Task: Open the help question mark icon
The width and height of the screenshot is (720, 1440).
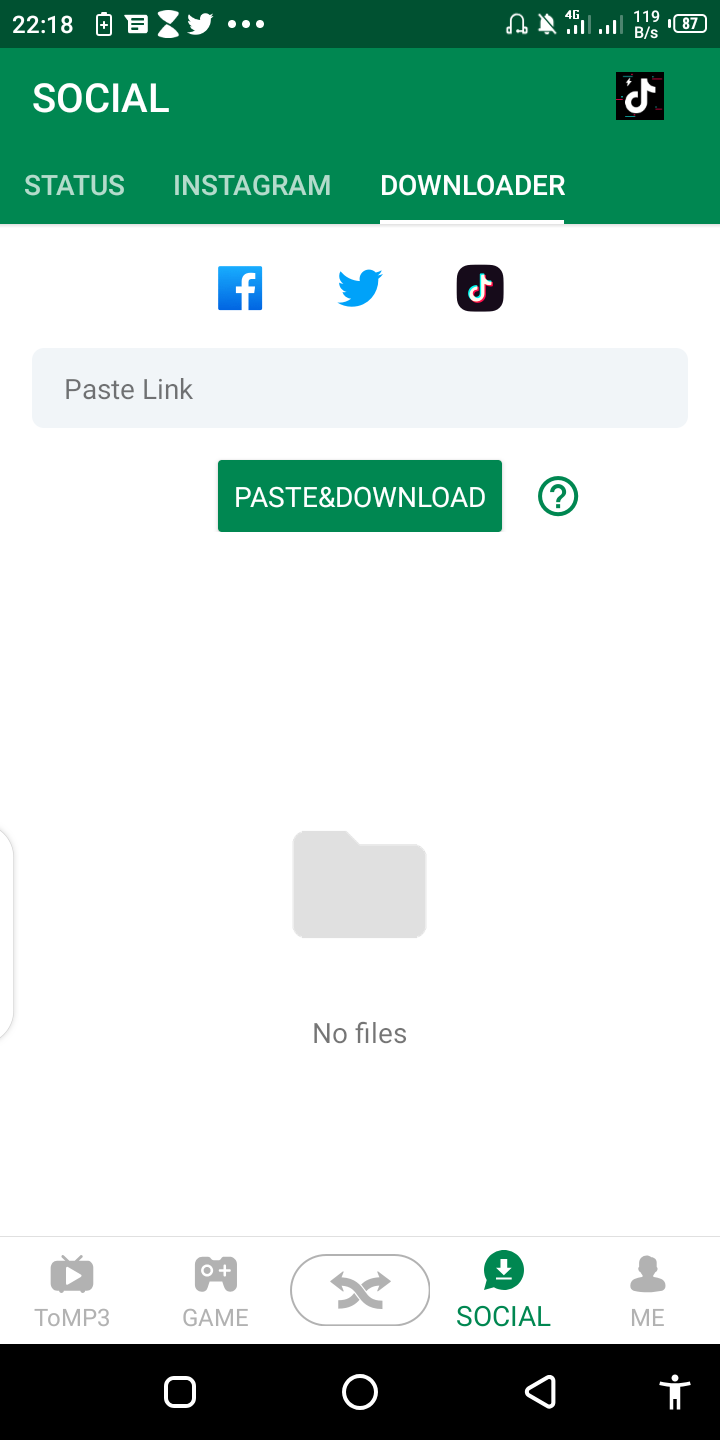Action: [558, 496]
